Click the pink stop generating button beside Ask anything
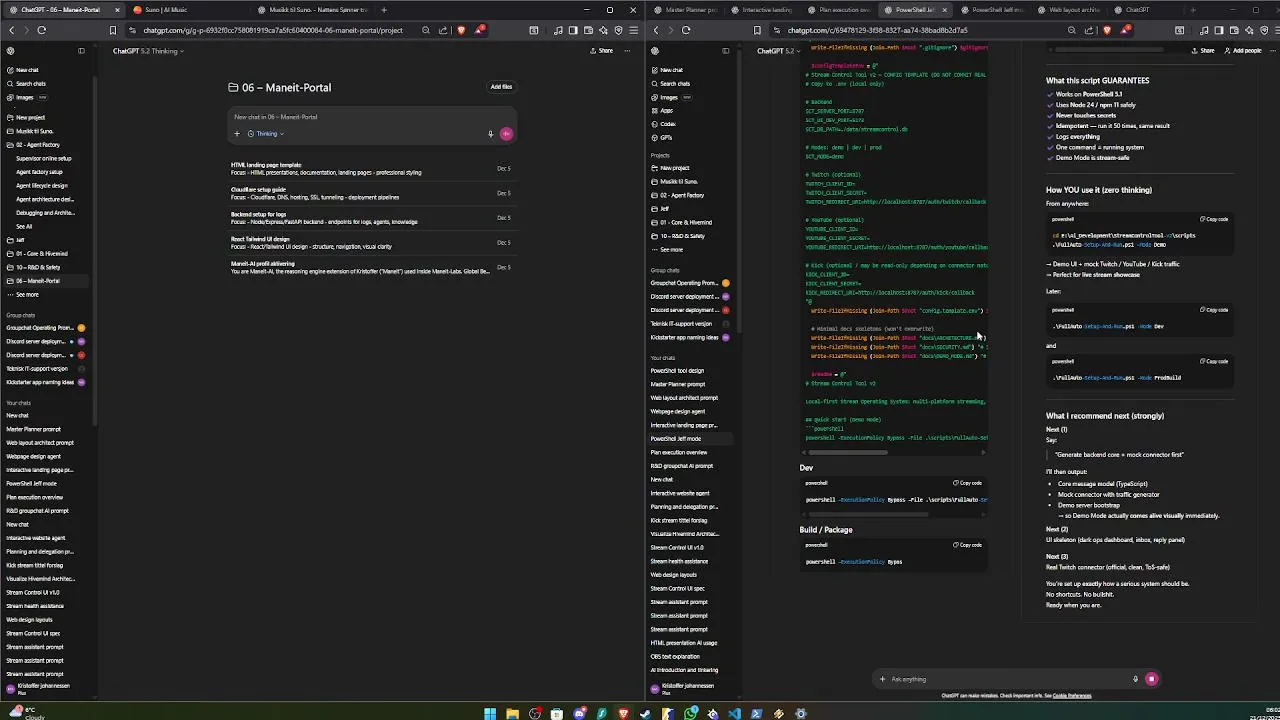 [1151, 679]
